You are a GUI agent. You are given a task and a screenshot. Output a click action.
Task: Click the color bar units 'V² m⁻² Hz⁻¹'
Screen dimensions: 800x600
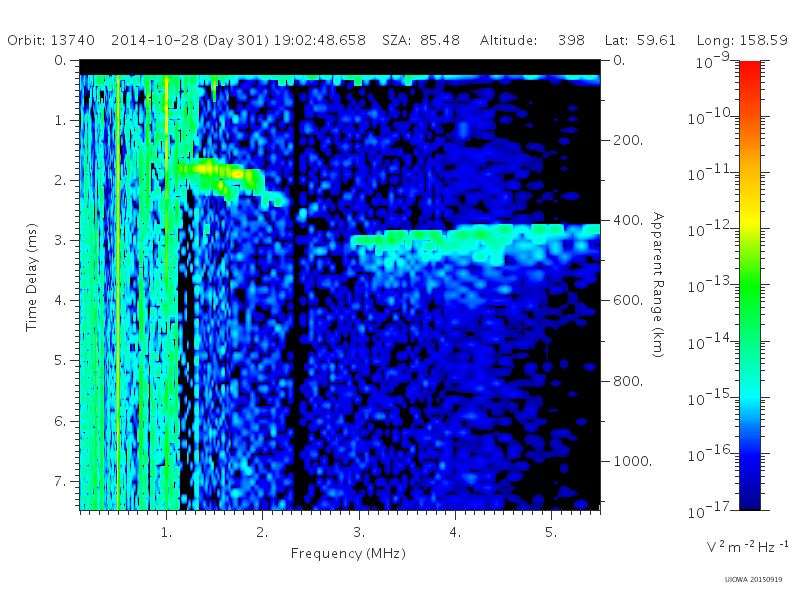point(747,546)
